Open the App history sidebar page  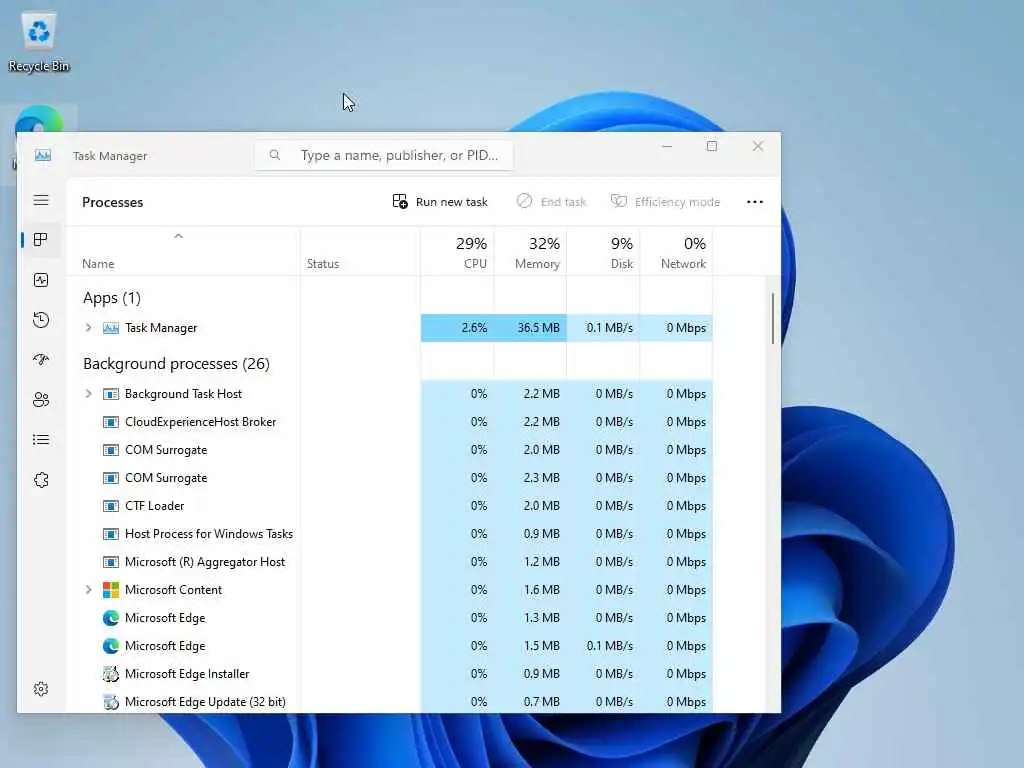[x=40, y=320]
